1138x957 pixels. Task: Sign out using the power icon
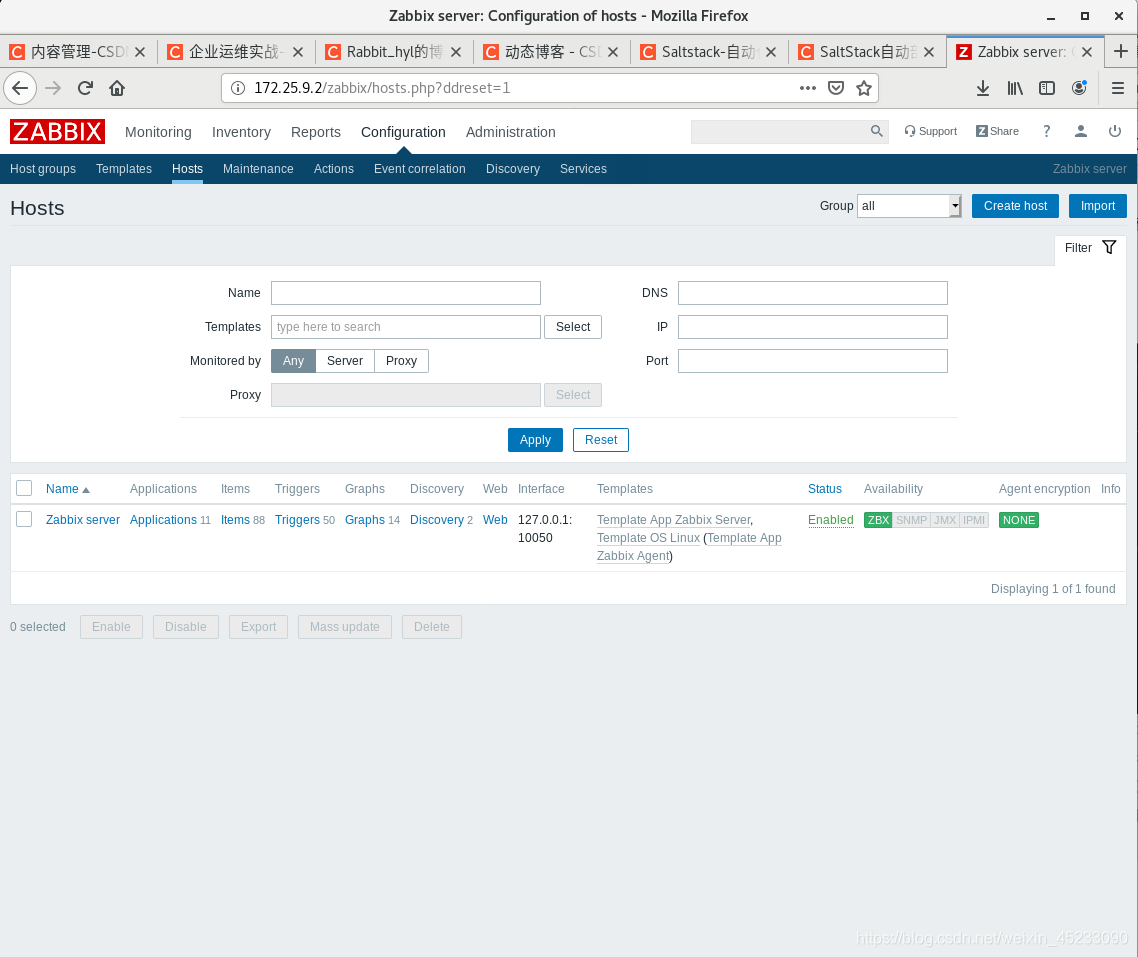coord(1115,131)
